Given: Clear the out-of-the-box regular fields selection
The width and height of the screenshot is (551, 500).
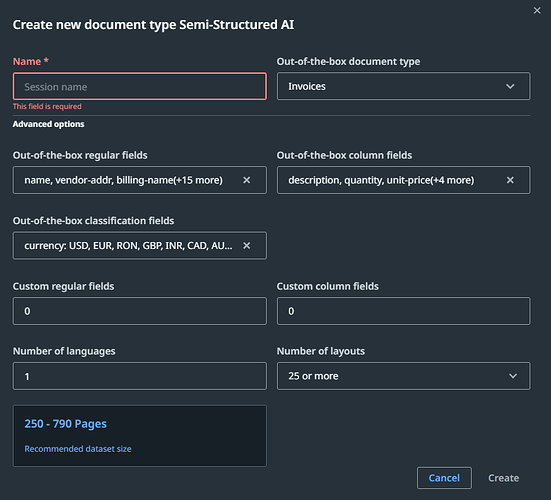Looking at the screenshot, I should [247, 180].
